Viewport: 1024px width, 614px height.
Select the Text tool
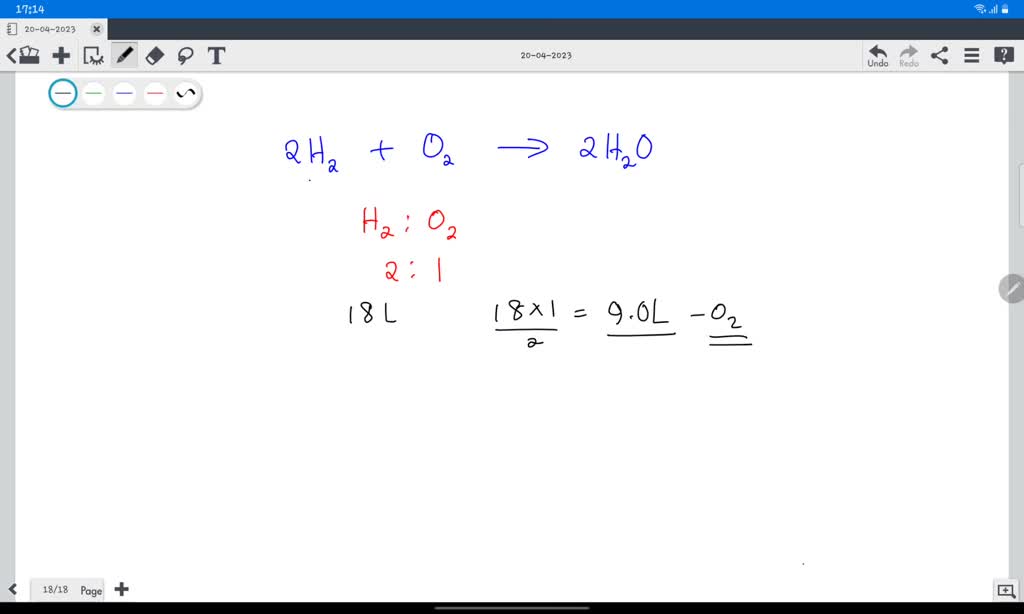coord(216,55)
